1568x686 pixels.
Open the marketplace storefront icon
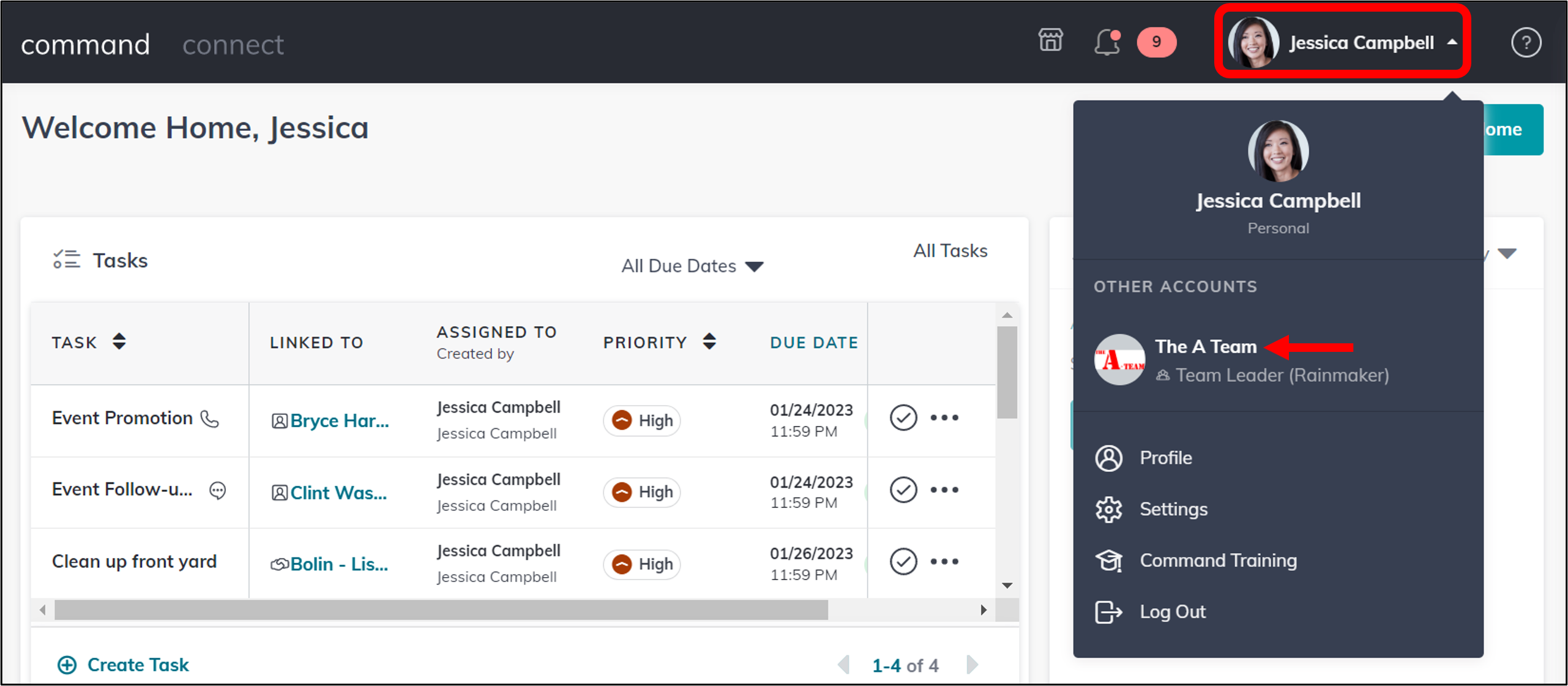coord(1050,42)
